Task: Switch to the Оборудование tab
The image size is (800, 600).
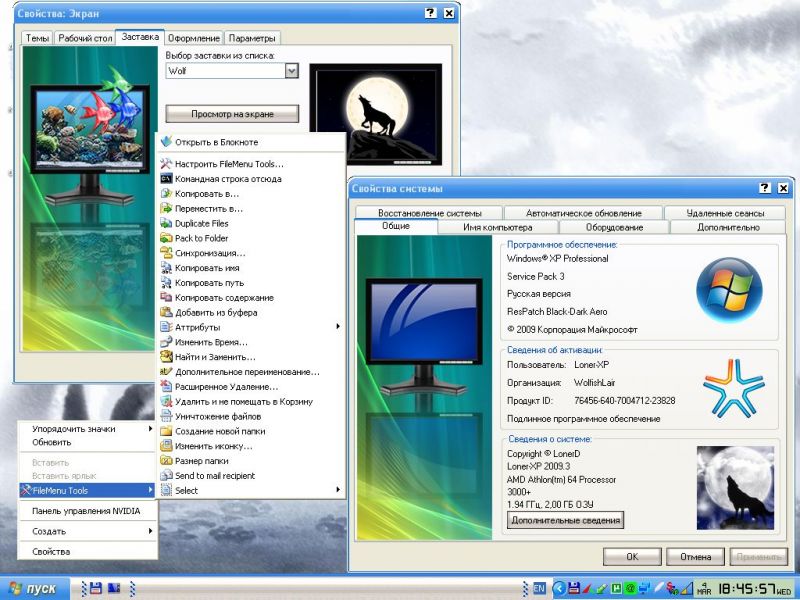Action: point(614,227)
